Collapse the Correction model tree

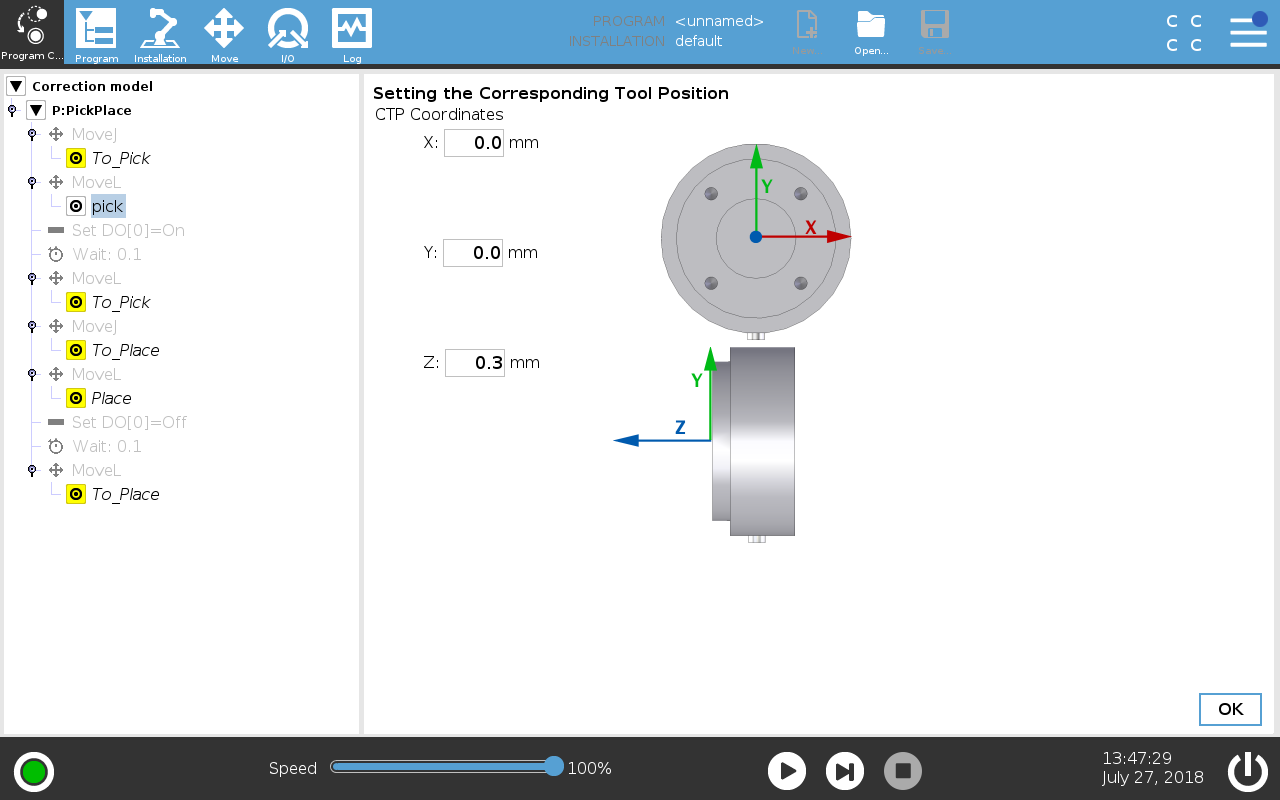[16, 86]
